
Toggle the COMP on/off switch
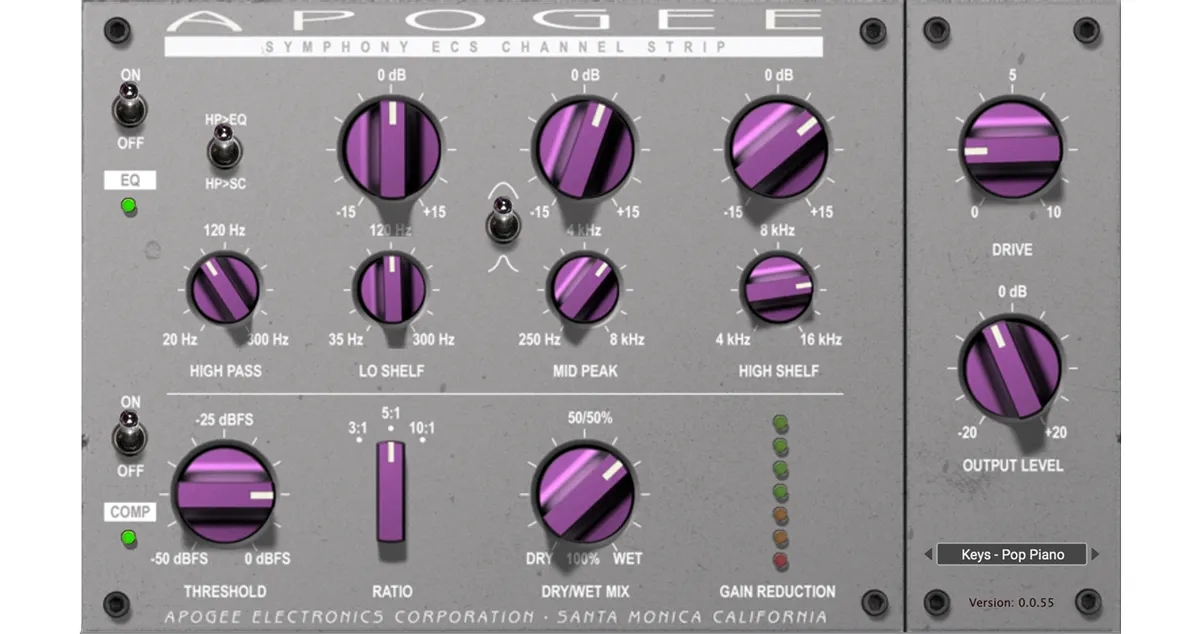(130, 433)
